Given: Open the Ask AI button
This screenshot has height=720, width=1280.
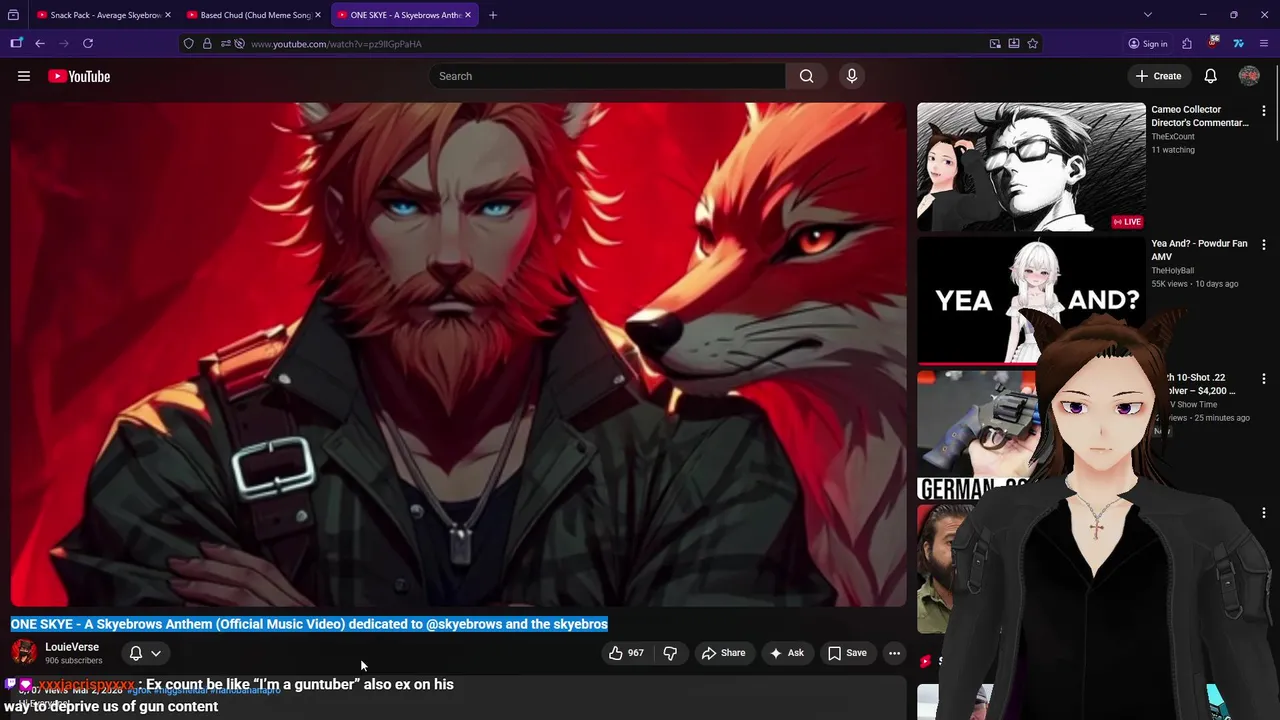Looking at the screenshot, I should pyautogui.click(x=786, y=653).
